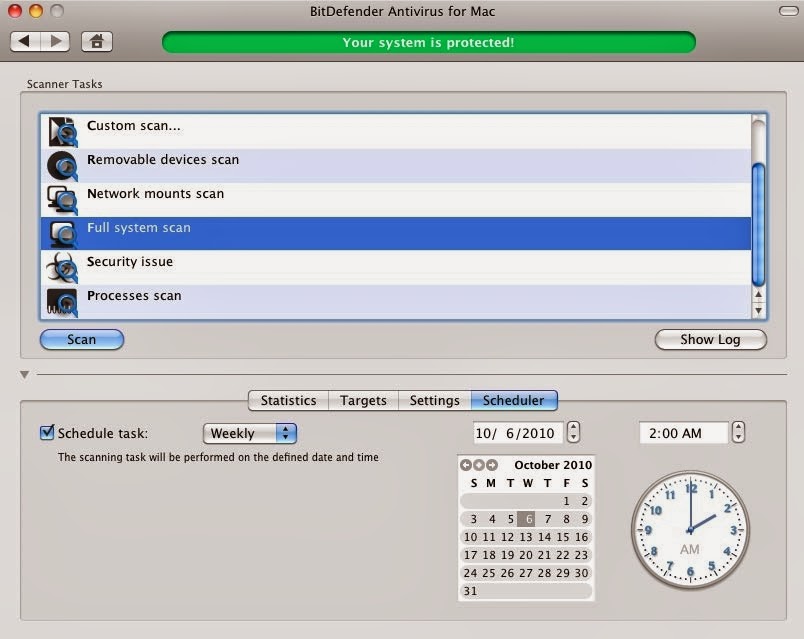Switch to the Targets tab
This screenshot has width=804, height=639.
pyautogui.click(x=363, y=401)
